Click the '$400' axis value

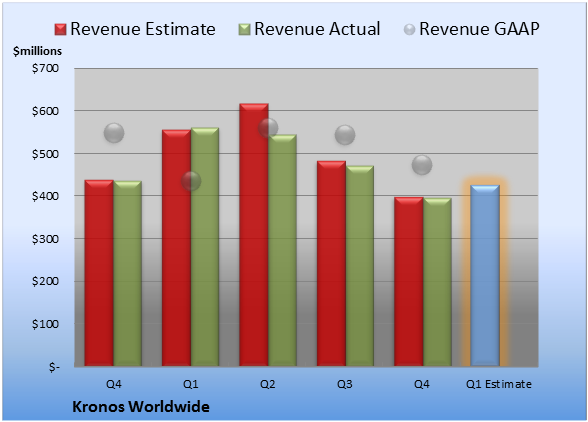point(45,196)
